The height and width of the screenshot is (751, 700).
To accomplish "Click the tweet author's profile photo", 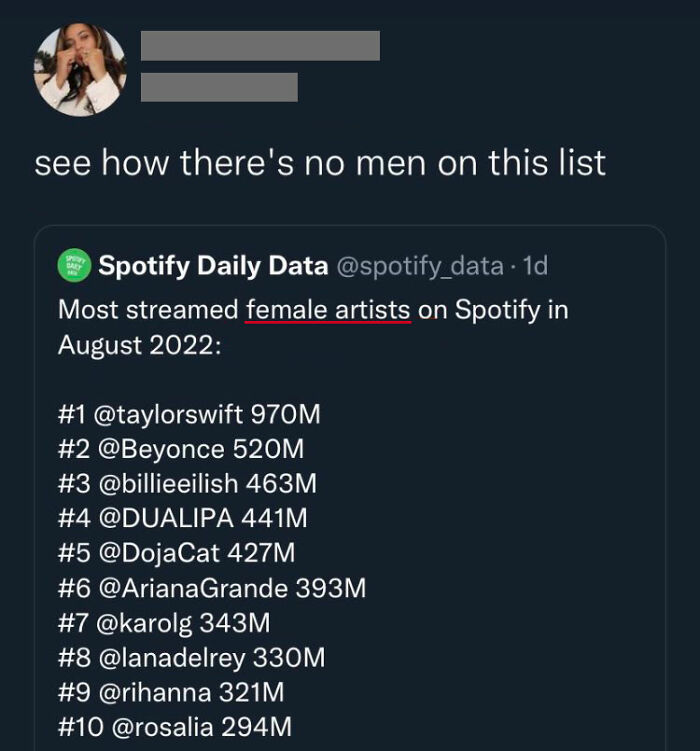I will (x=80, y=69).
